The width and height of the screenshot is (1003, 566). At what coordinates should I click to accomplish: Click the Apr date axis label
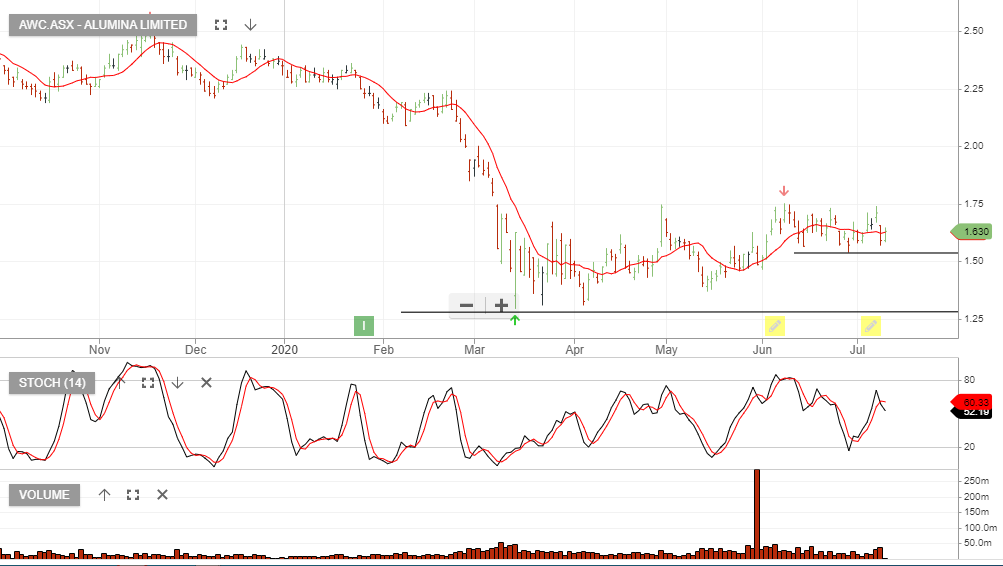point(574,350)
